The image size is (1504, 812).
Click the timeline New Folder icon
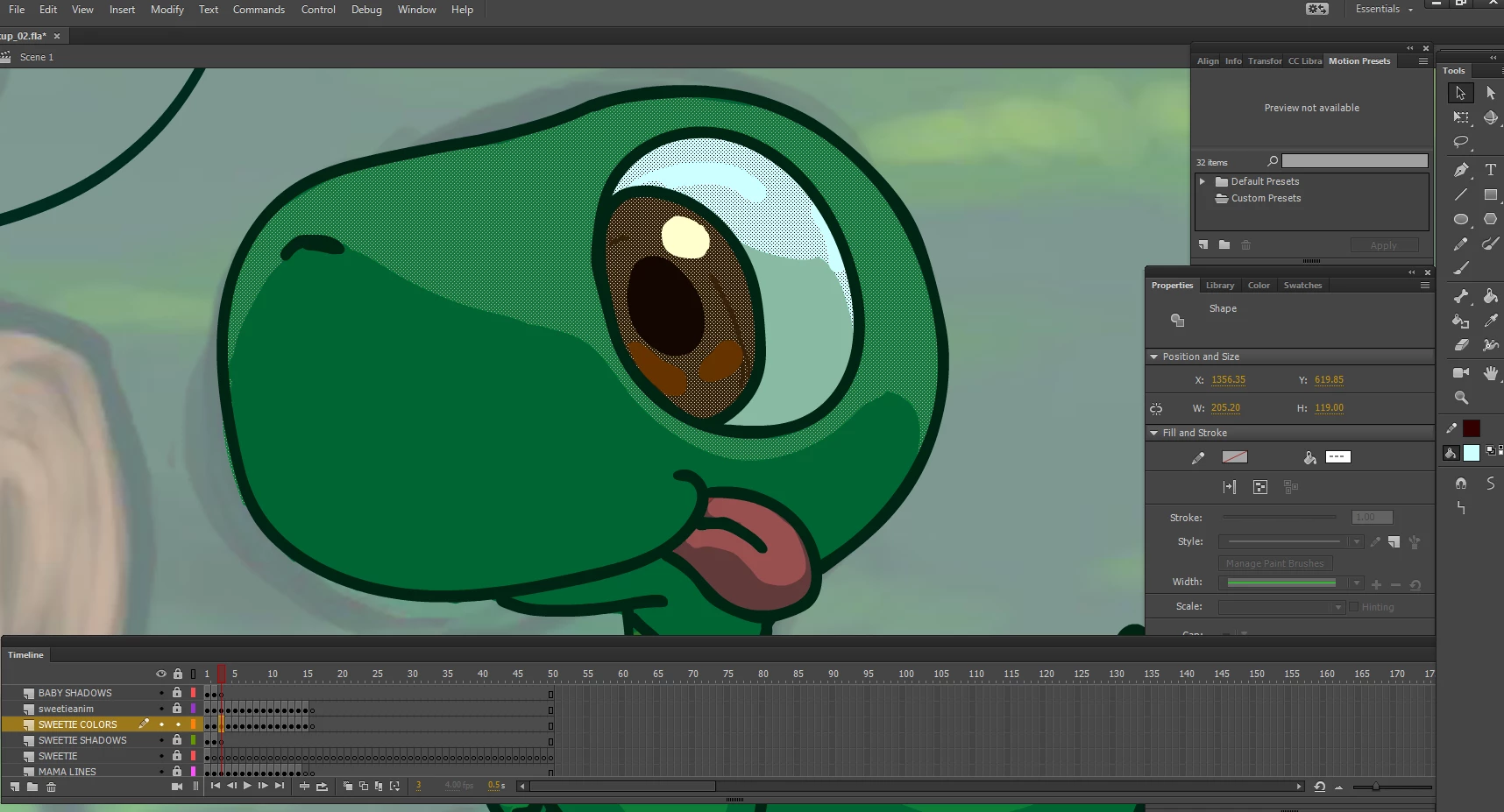[32, 787]
